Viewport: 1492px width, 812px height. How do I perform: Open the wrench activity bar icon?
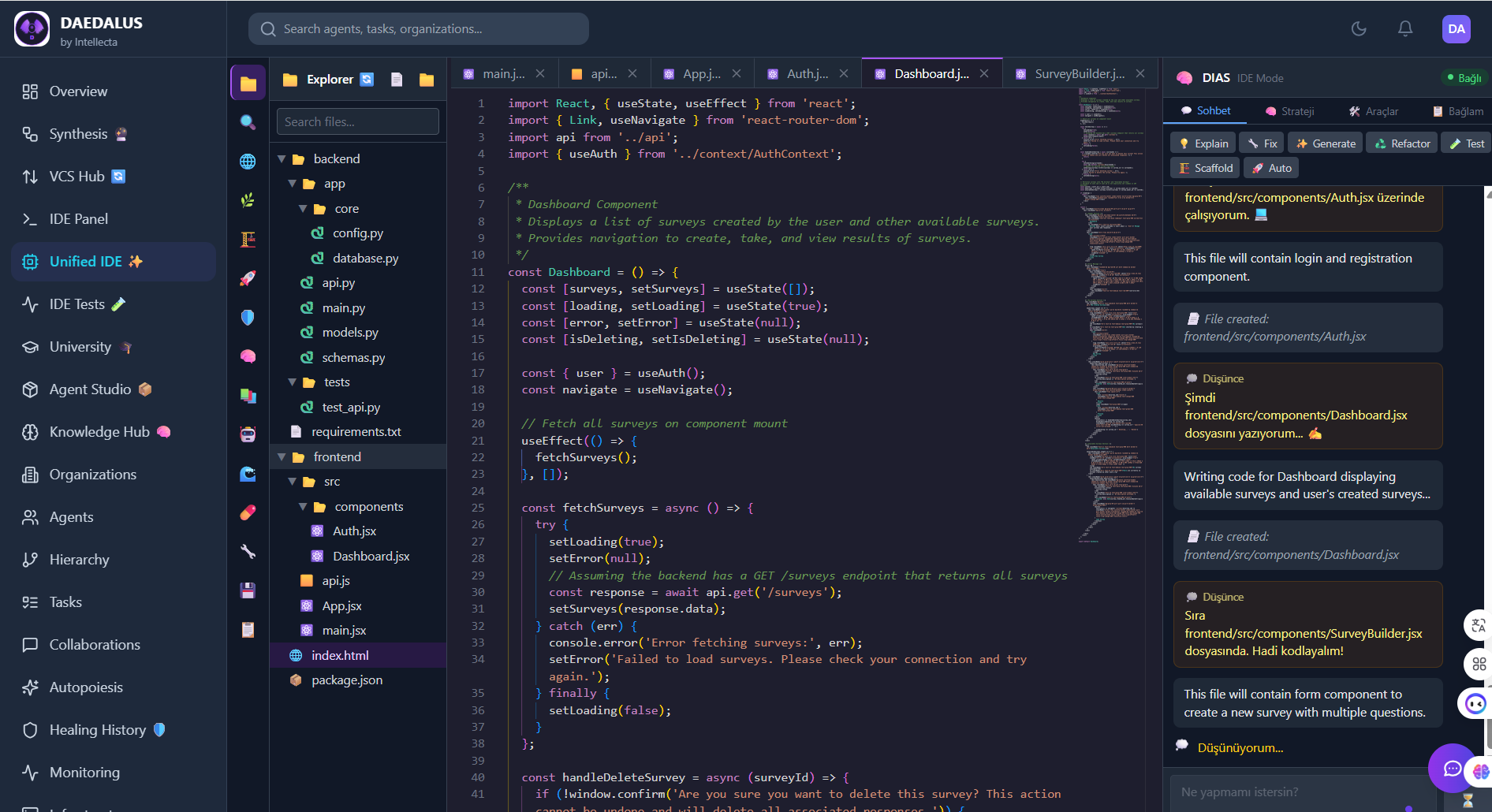(248, 552)
